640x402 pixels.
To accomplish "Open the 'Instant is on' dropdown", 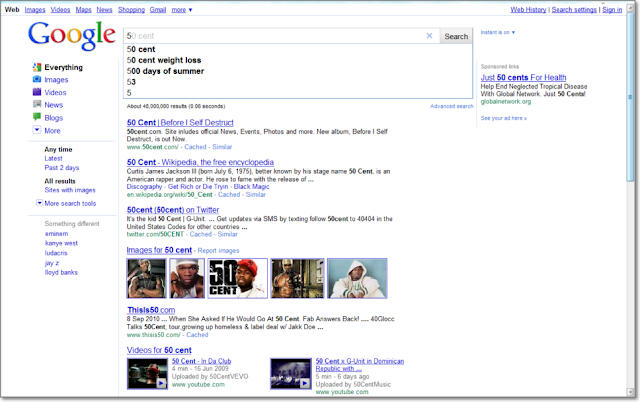I will click(498, 32).
